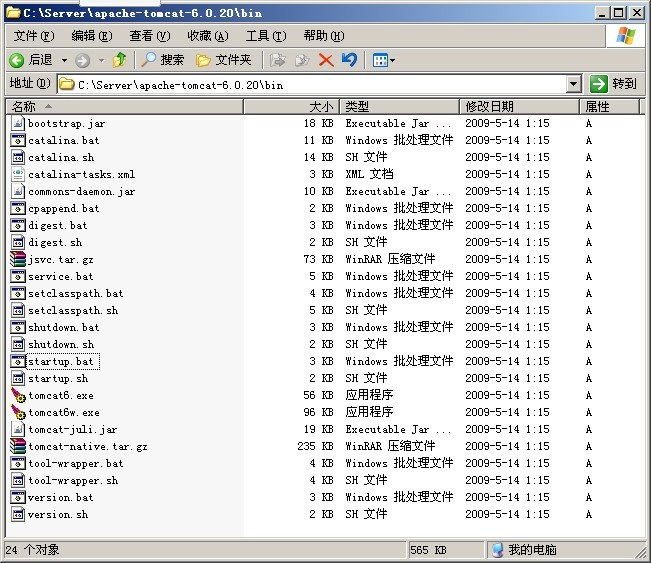This screenshot has height=563, width=651.
Task: Select the shutdown.sh icon
Action: (x=17, y=344)
